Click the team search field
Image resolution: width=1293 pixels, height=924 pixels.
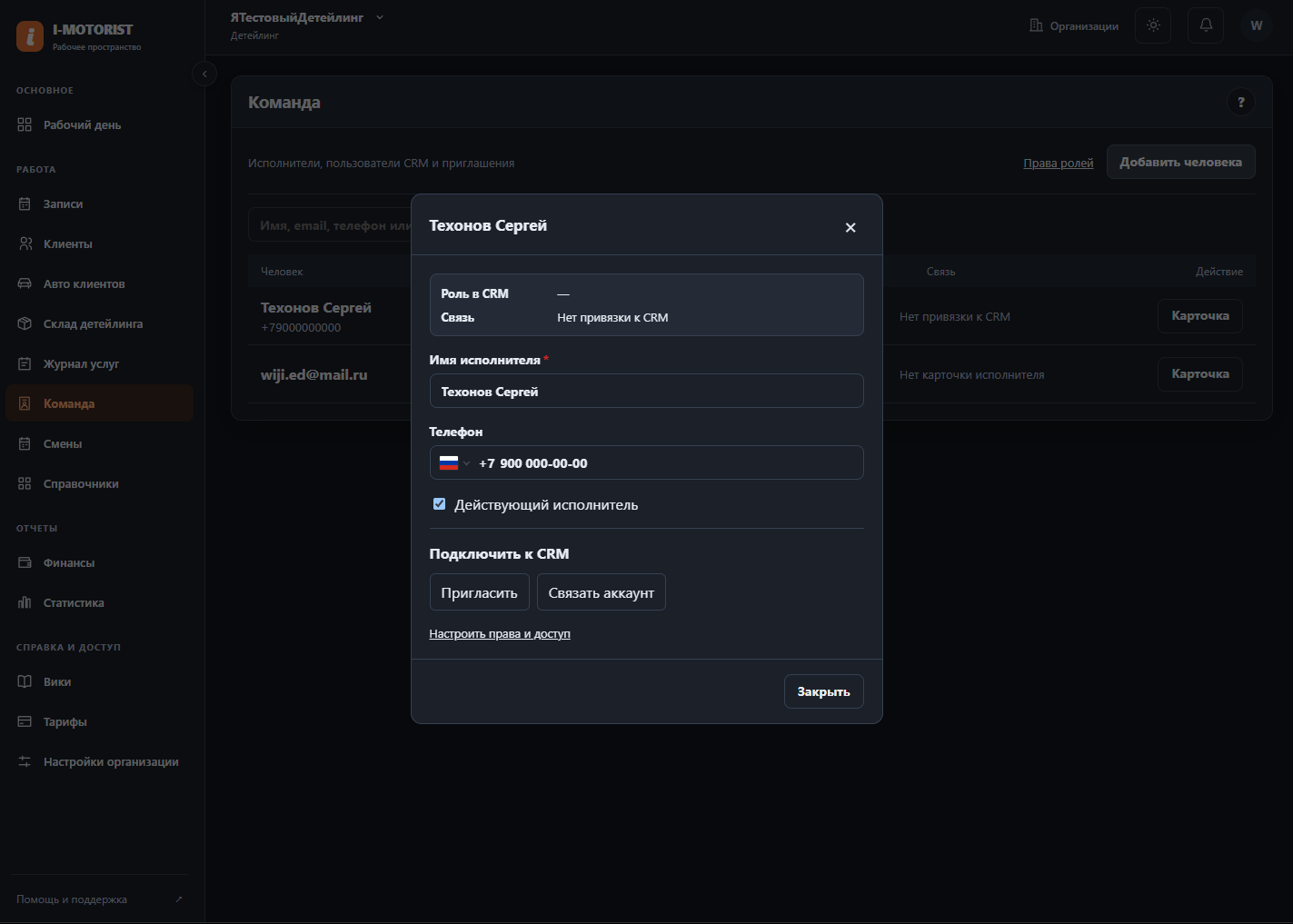tap(331, 225)
